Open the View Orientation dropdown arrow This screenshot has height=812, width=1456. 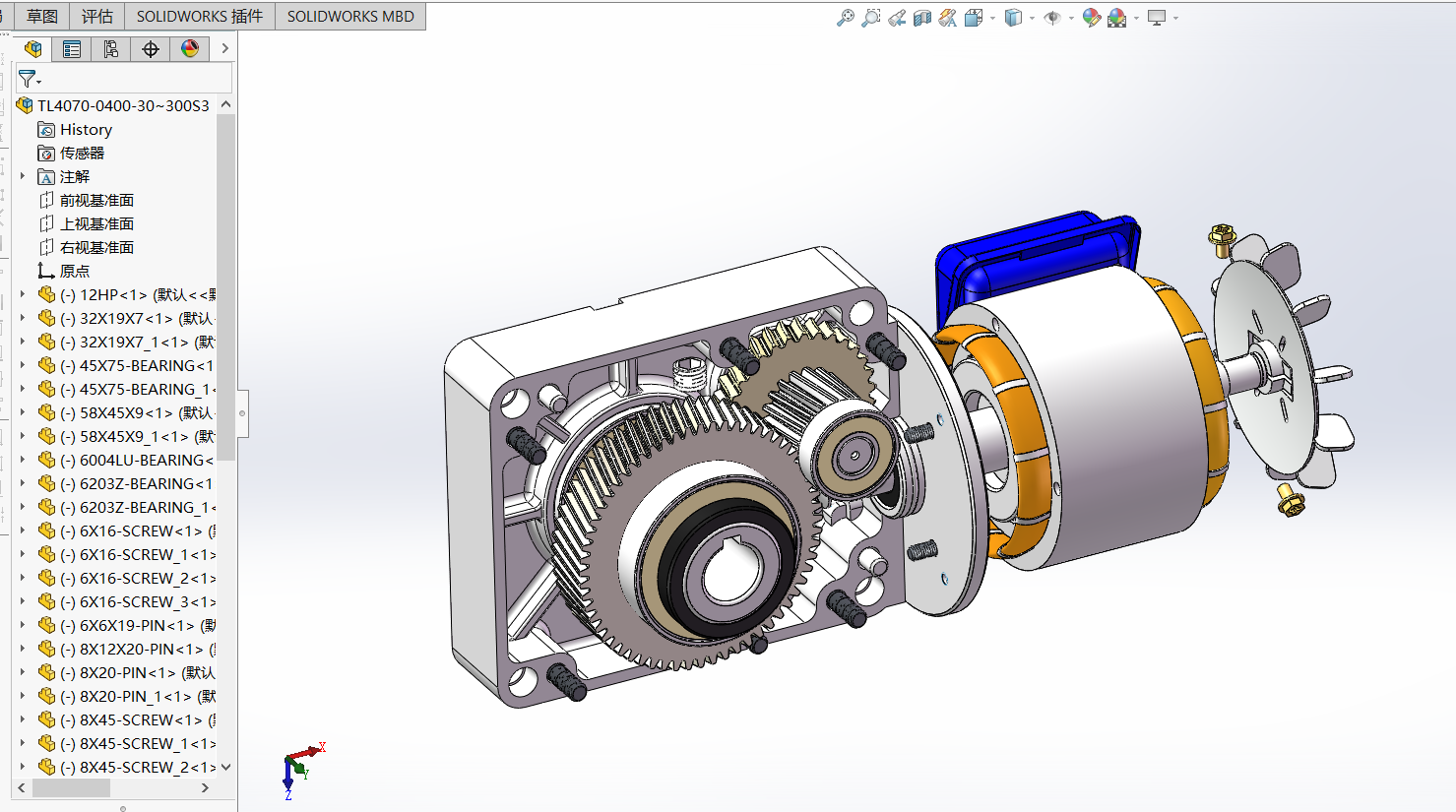(992, 18)
